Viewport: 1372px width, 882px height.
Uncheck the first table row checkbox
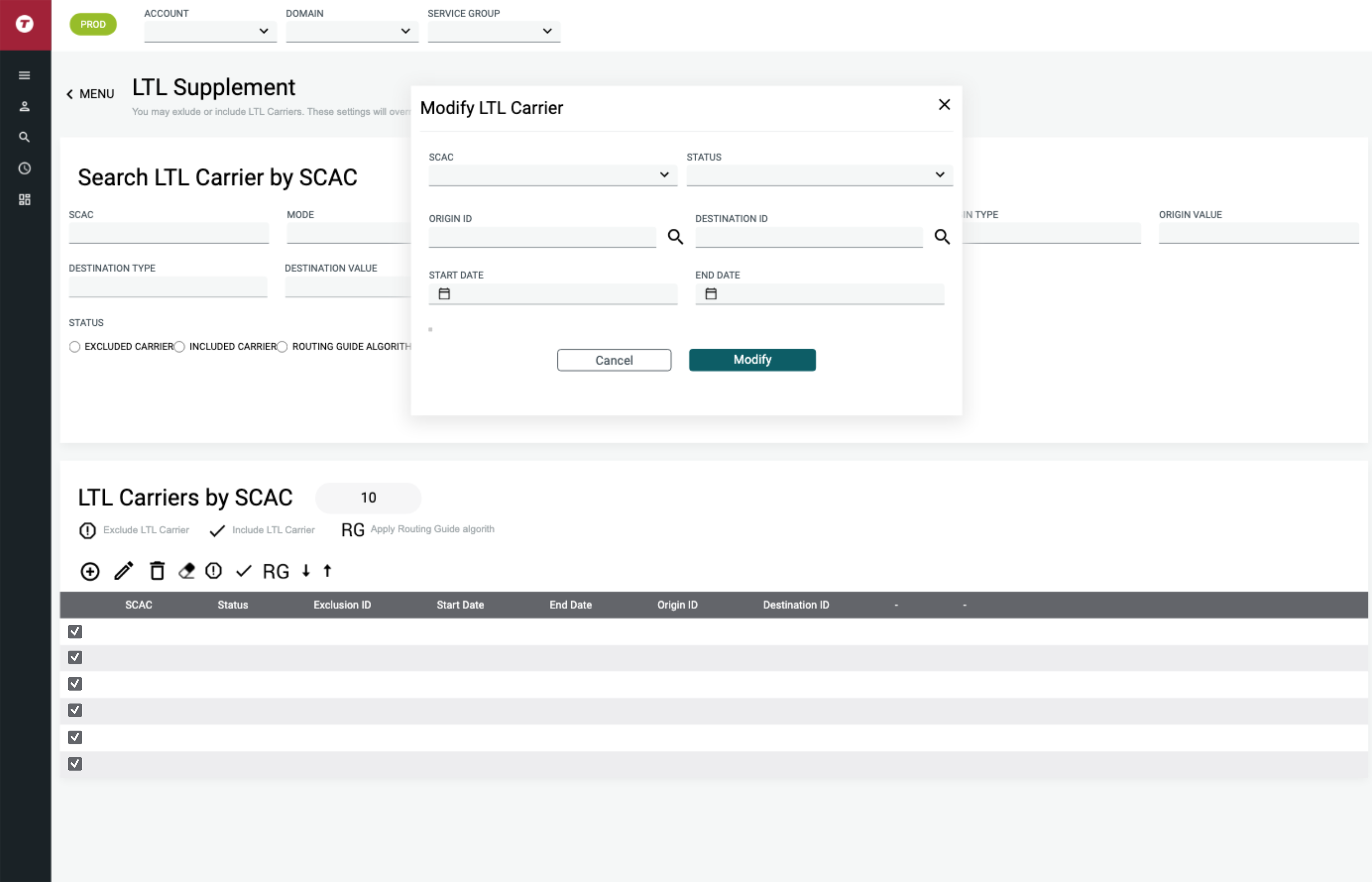pyautogui.click(x=75, y=631)
